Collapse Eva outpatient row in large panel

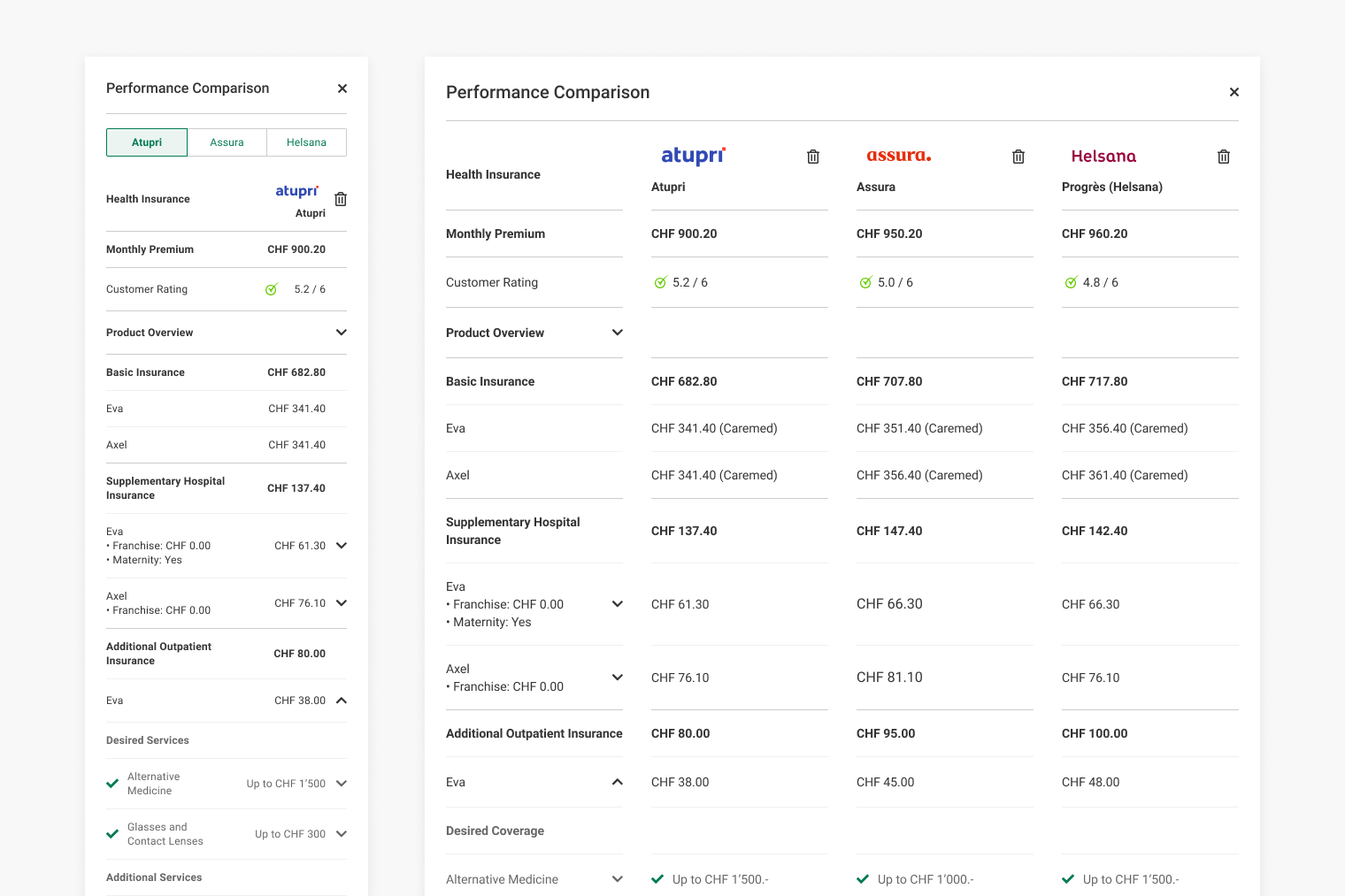tap(618, 782)
